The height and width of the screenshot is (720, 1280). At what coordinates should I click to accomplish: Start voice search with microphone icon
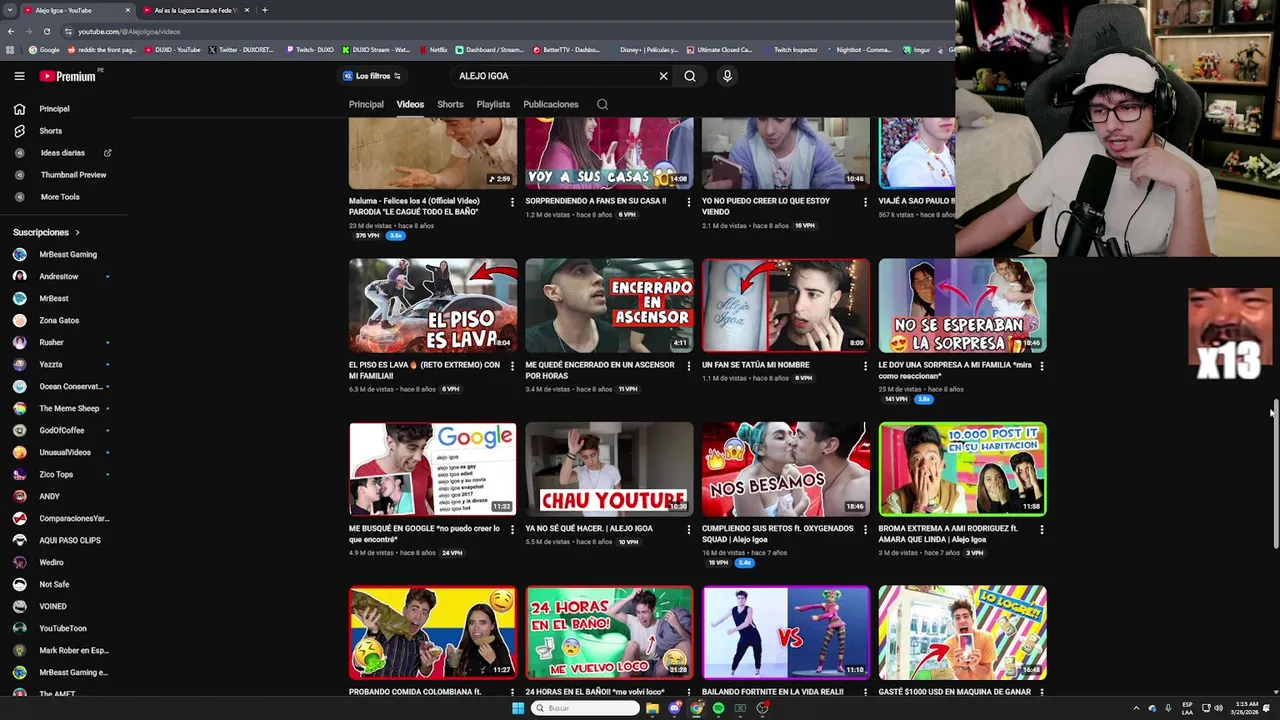tap(727, 76)
